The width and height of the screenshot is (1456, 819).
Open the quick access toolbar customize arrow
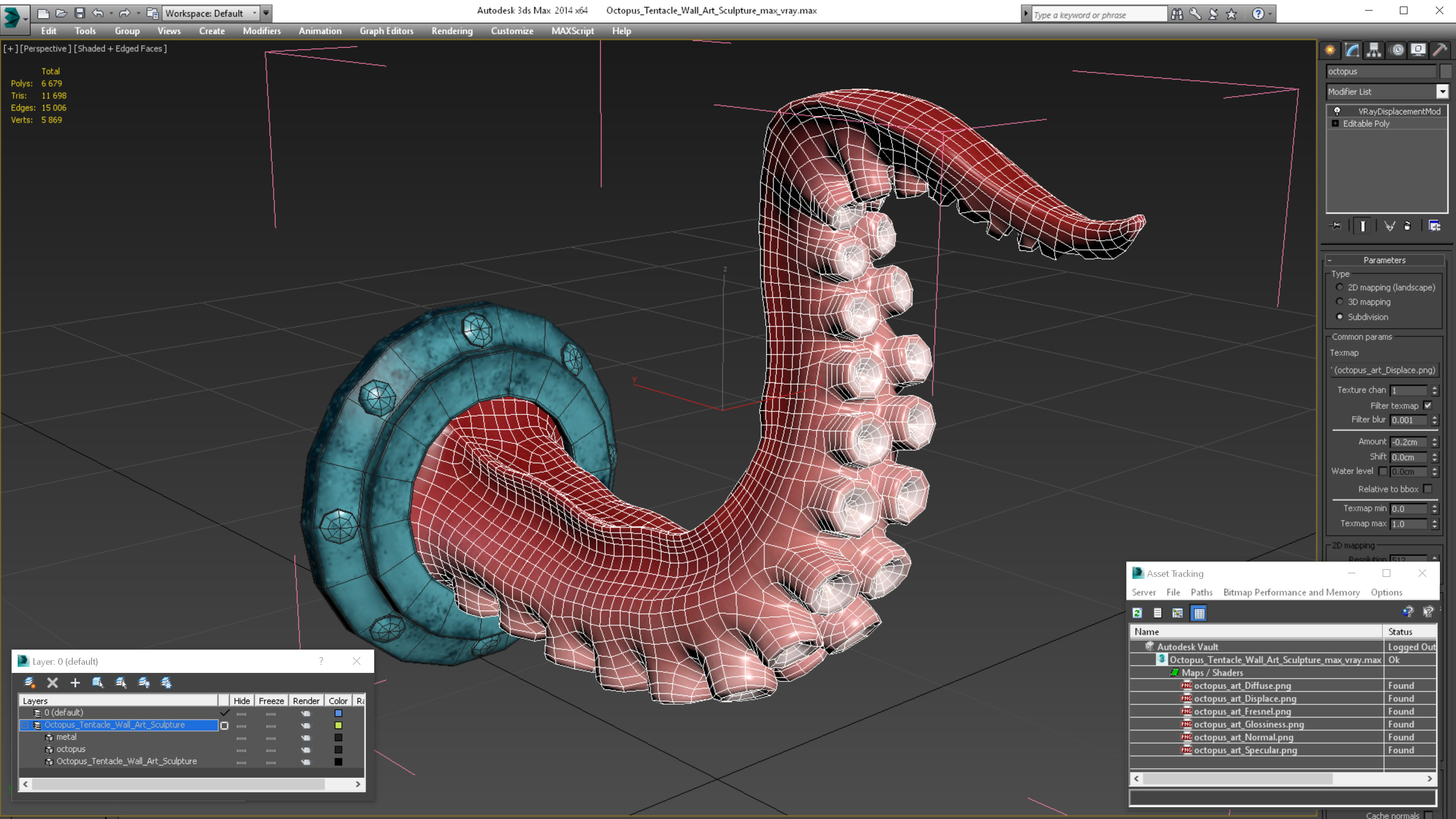265,13
